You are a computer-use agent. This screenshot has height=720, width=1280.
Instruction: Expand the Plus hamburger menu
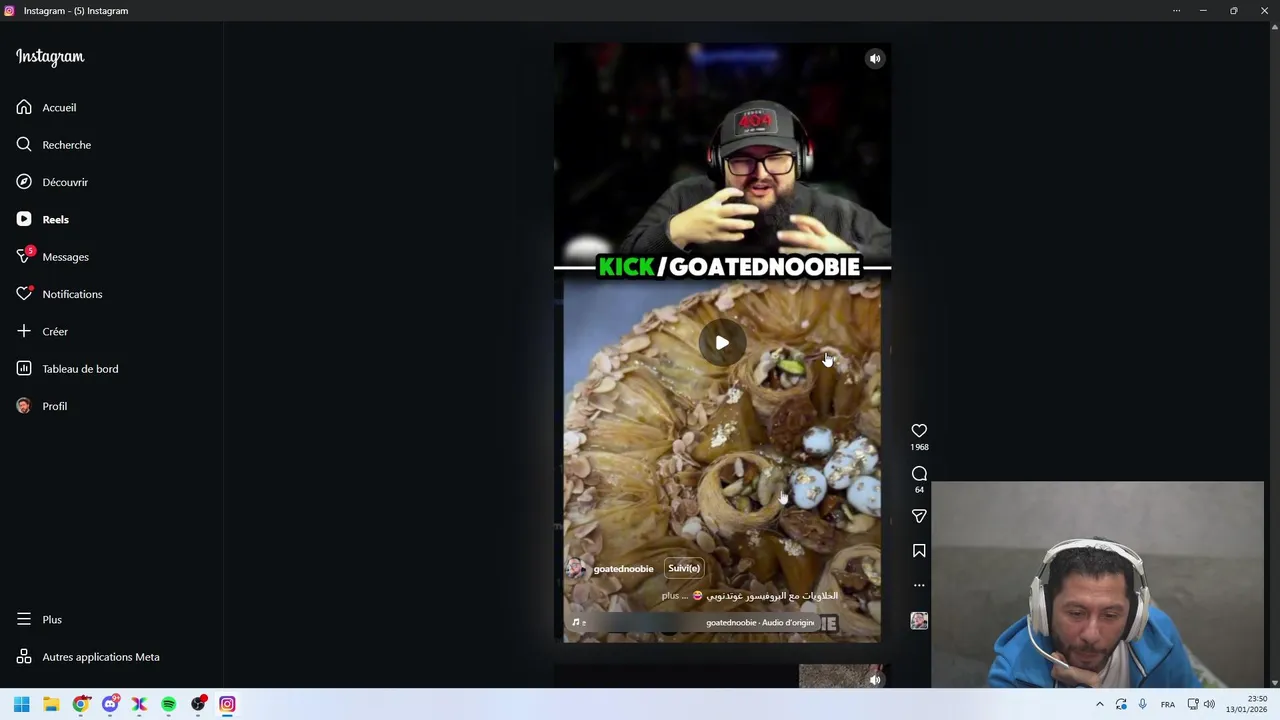point(39,619)
